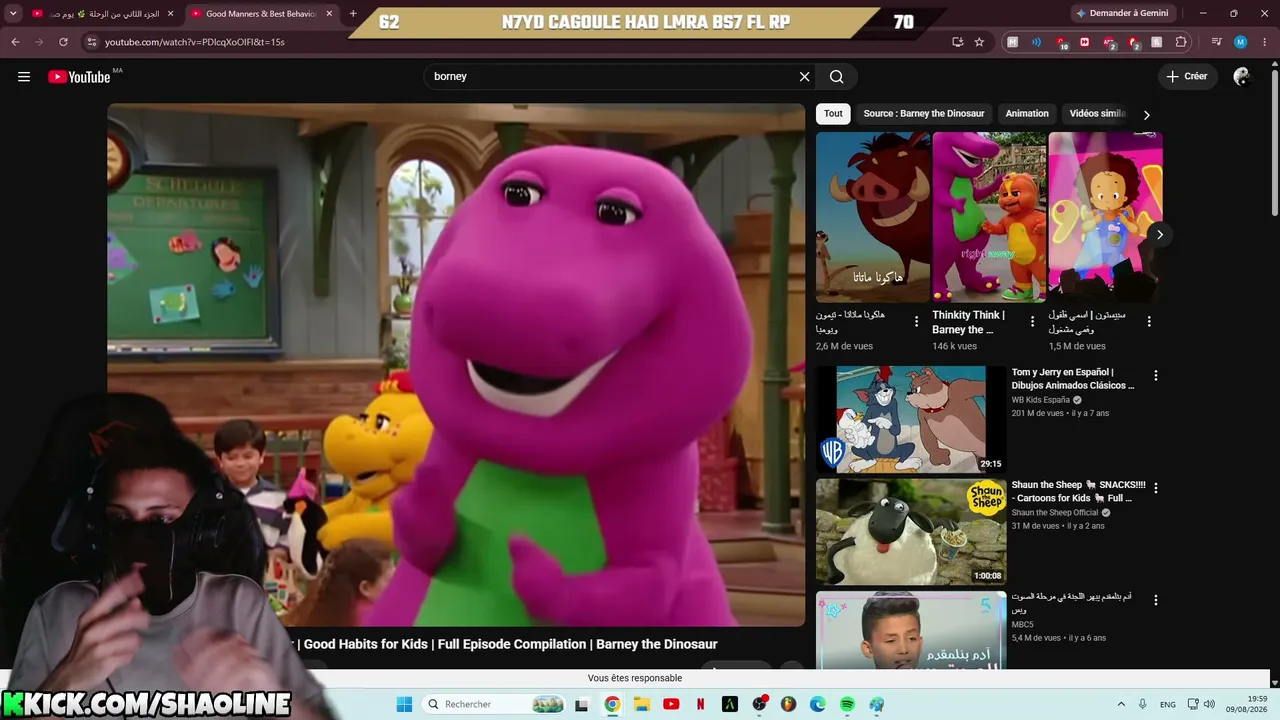1280x720 pixels.
Task: Open OBS Studio from the taskbar
Action: coord(759,704)
